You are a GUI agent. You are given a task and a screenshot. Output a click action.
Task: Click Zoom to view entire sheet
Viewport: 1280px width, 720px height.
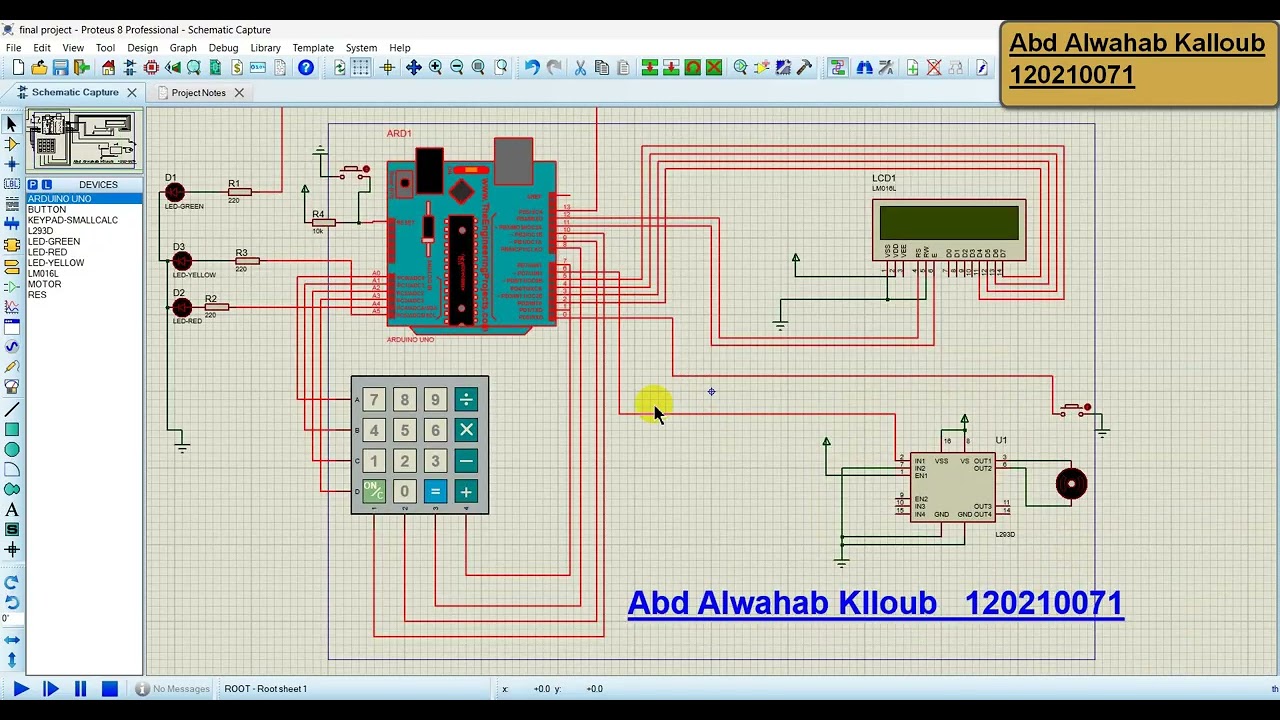pos(478,68)
